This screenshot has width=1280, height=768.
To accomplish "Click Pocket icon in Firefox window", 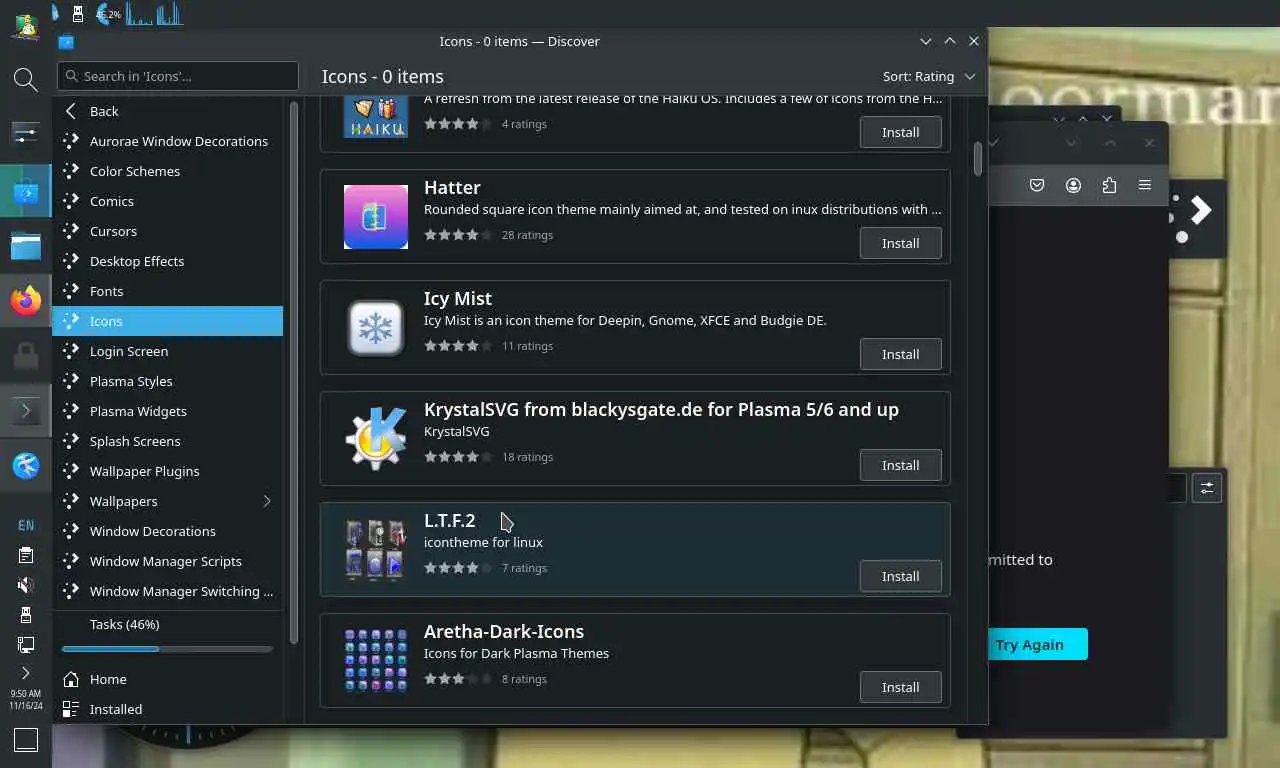I will pyautogui.click(x=1037, y=185).
